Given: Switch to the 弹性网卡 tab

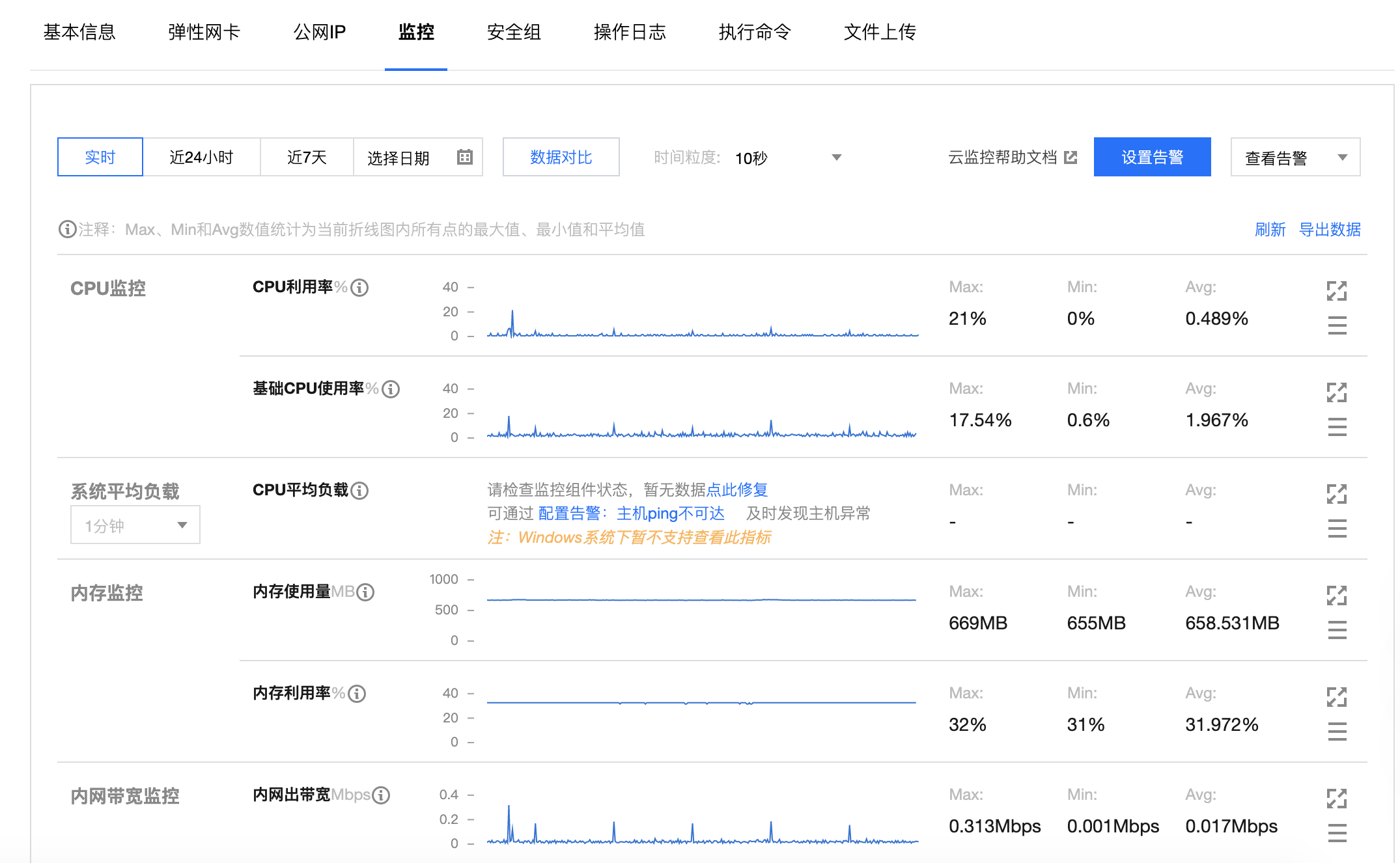Looking at the screenshot, I should (x=204, y=32).
